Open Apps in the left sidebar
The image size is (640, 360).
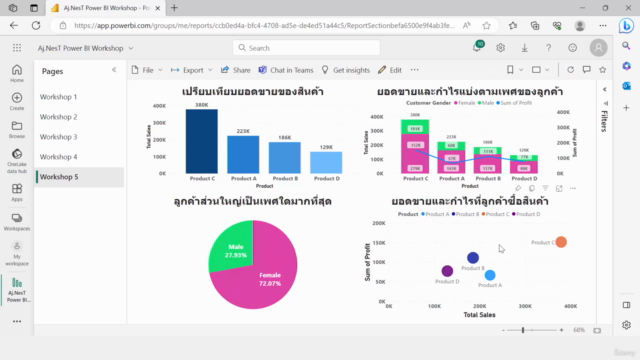[x=17, y=193]
